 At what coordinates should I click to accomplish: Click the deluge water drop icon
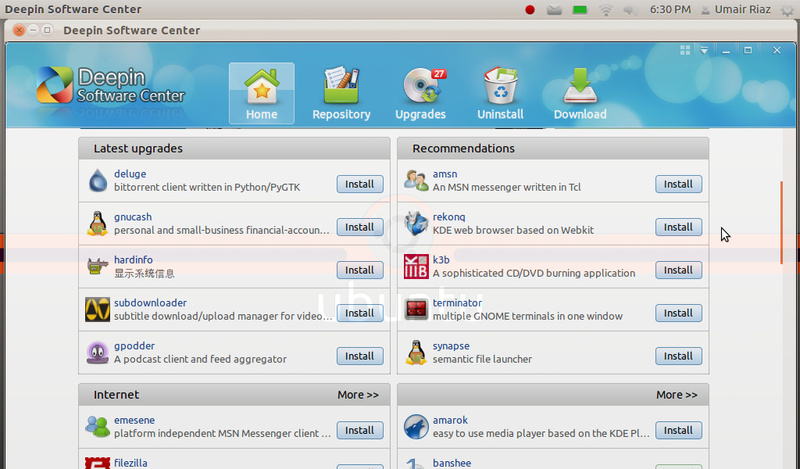[x=97, y=181]
